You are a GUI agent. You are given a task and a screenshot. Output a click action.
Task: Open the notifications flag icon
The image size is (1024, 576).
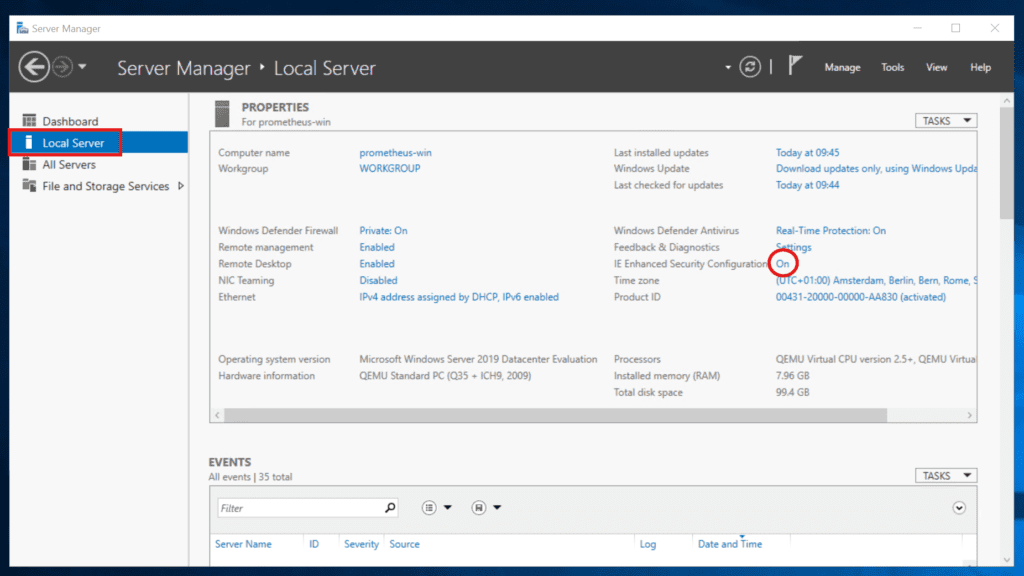[x=795, y=67]
